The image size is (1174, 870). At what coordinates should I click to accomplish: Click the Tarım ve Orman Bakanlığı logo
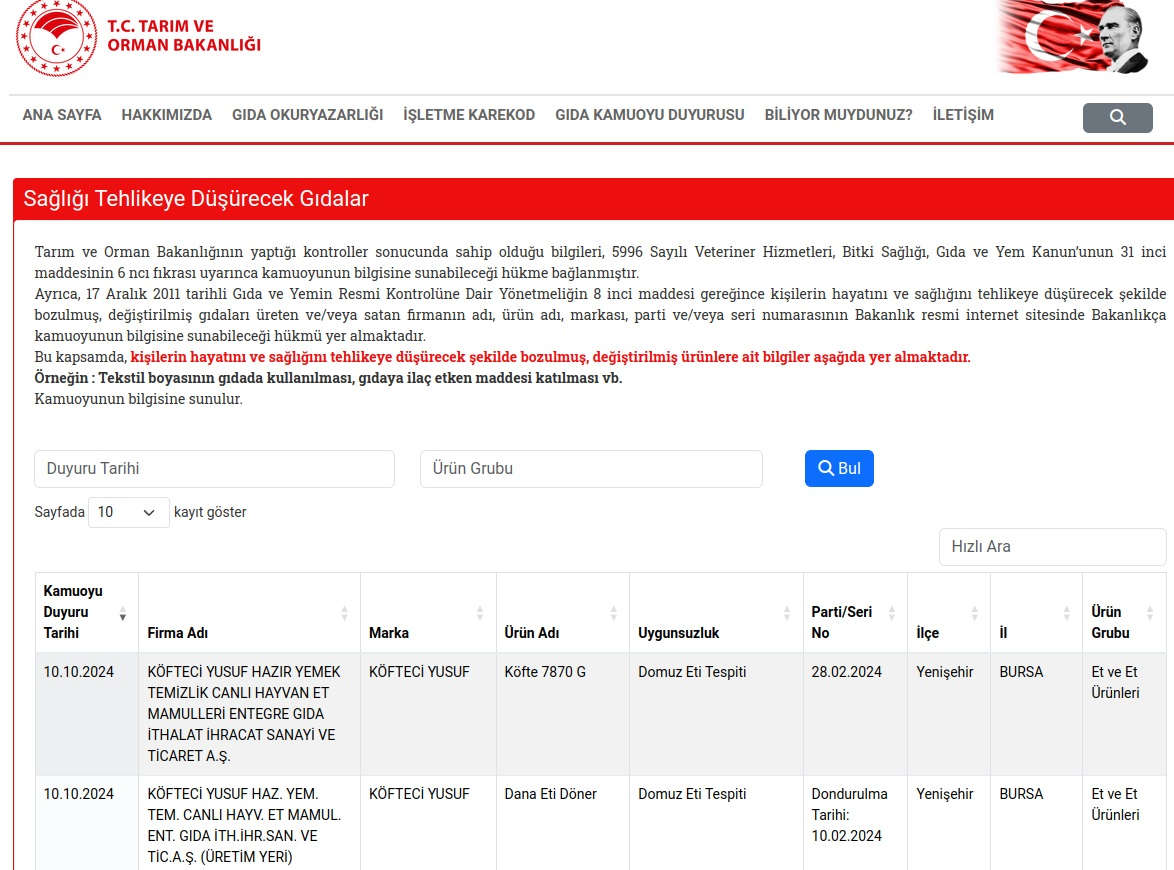tap(140, 38)
